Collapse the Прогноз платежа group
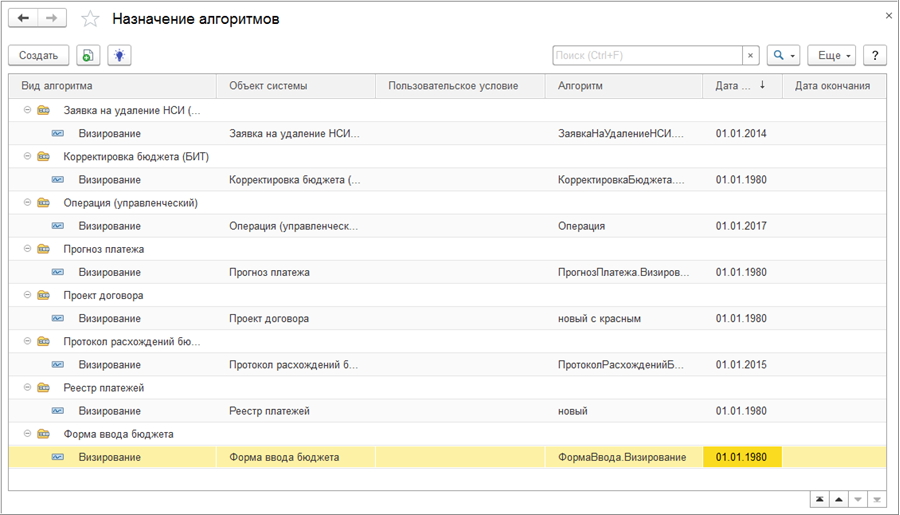The image size is (900, 515). pyautogui.click(x=24, y=249)
